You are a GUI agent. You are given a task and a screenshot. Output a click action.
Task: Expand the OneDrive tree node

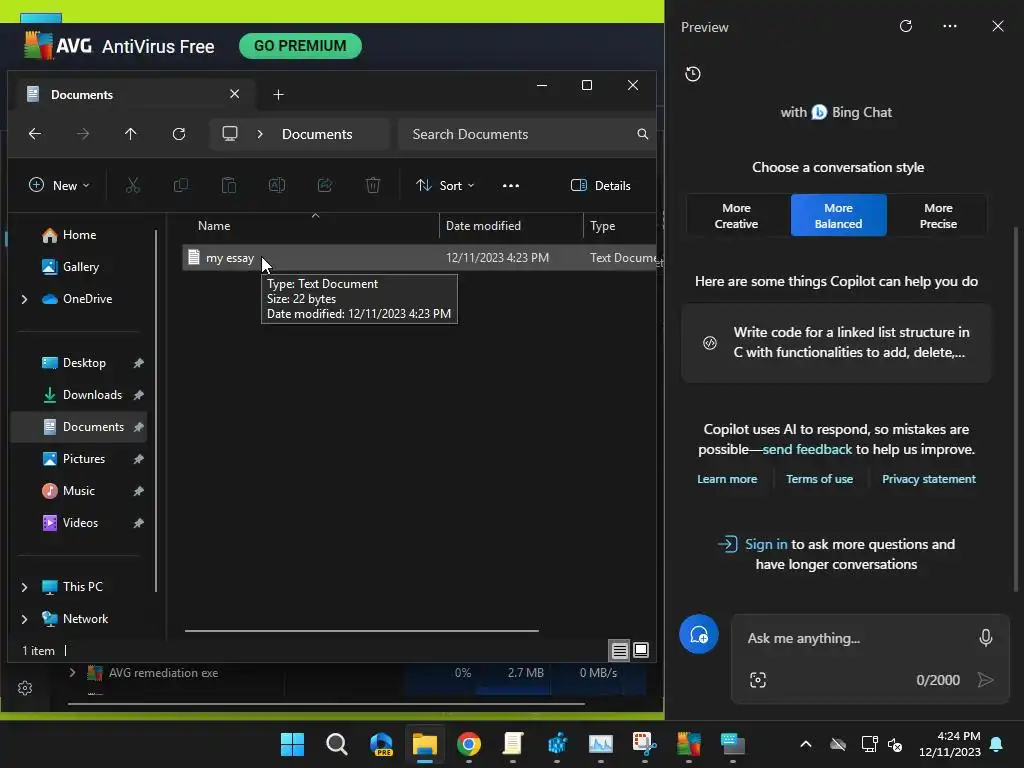point(25,299)
